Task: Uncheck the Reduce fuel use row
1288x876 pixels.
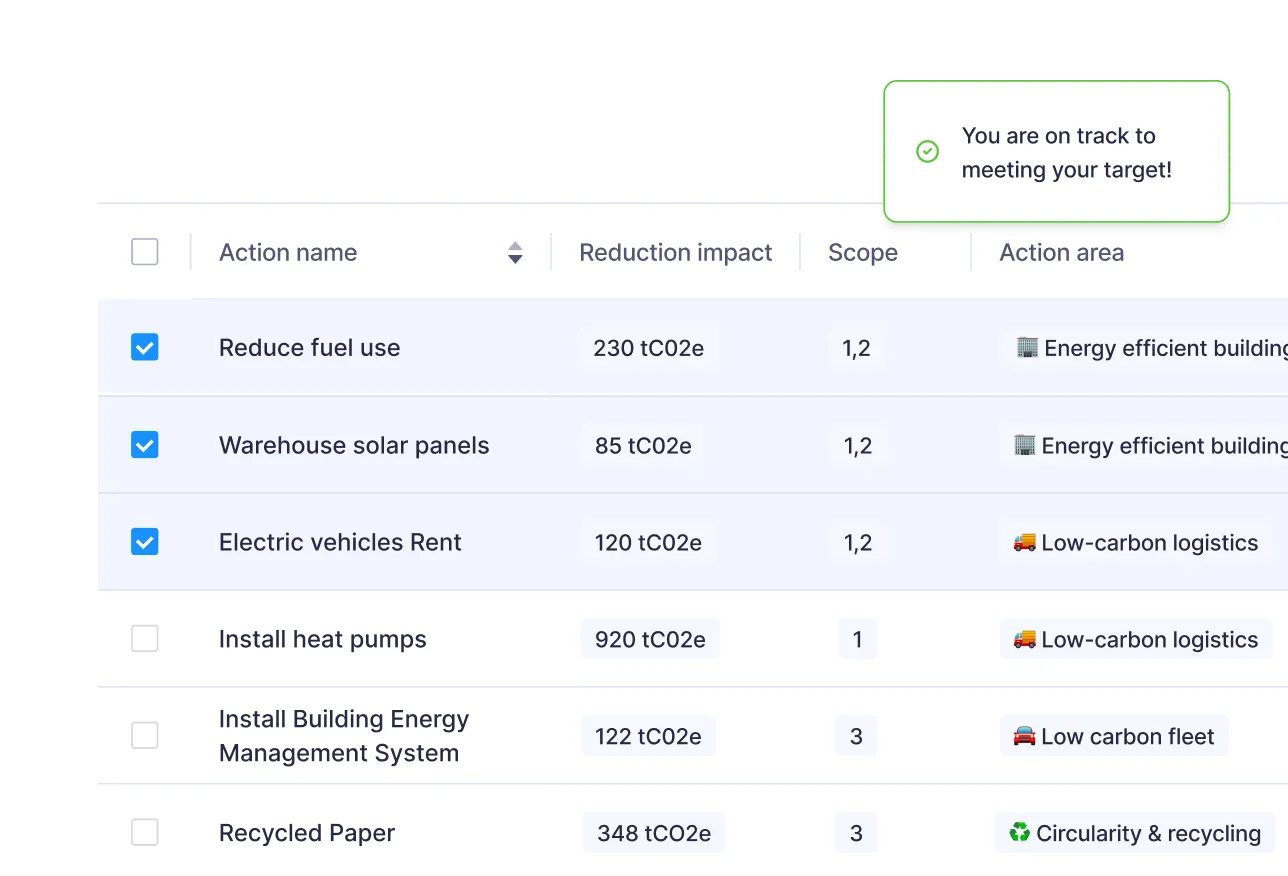Action: tap(144, 347)
